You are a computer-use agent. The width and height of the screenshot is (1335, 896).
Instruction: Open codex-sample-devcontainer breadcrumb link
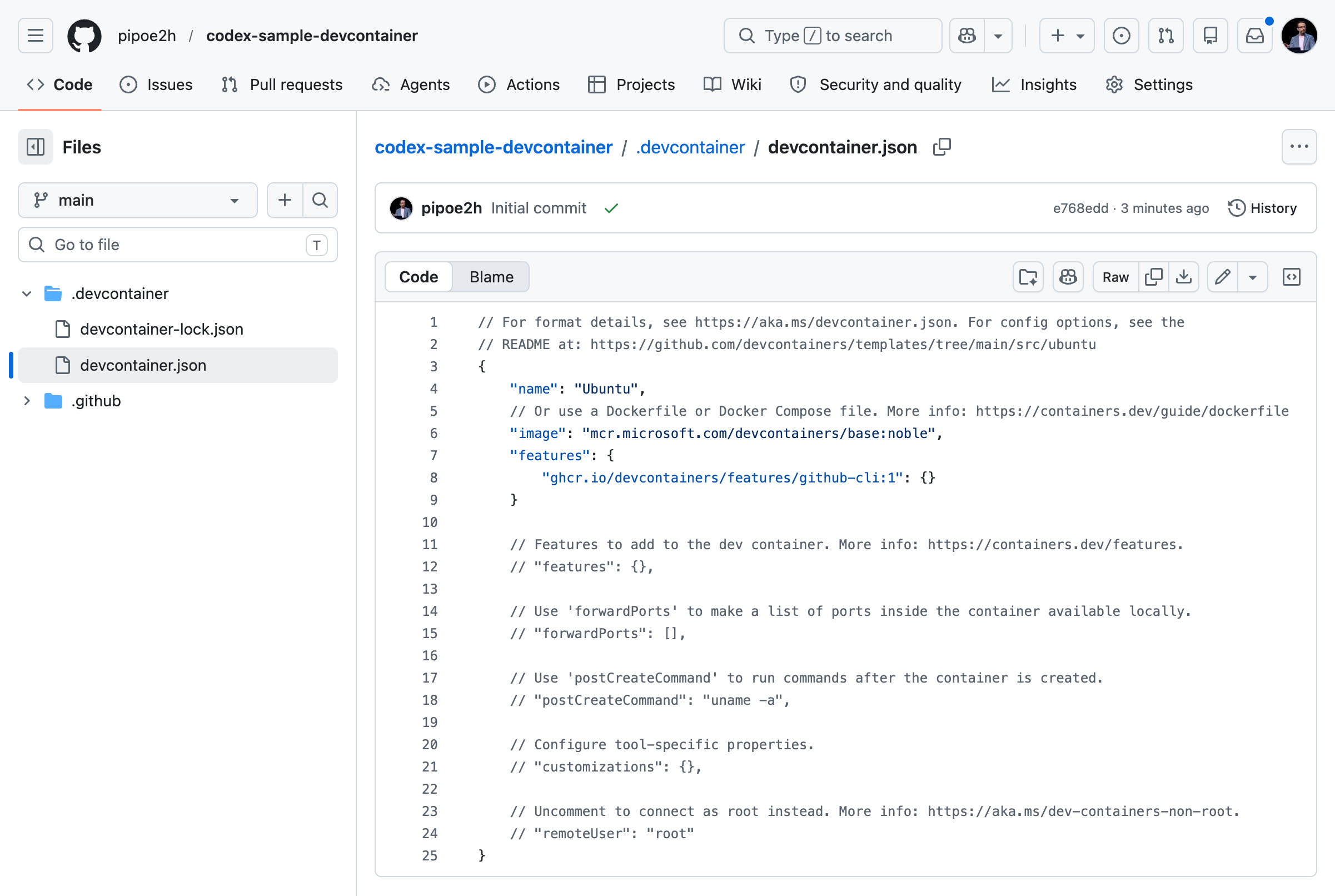point(494,147)
